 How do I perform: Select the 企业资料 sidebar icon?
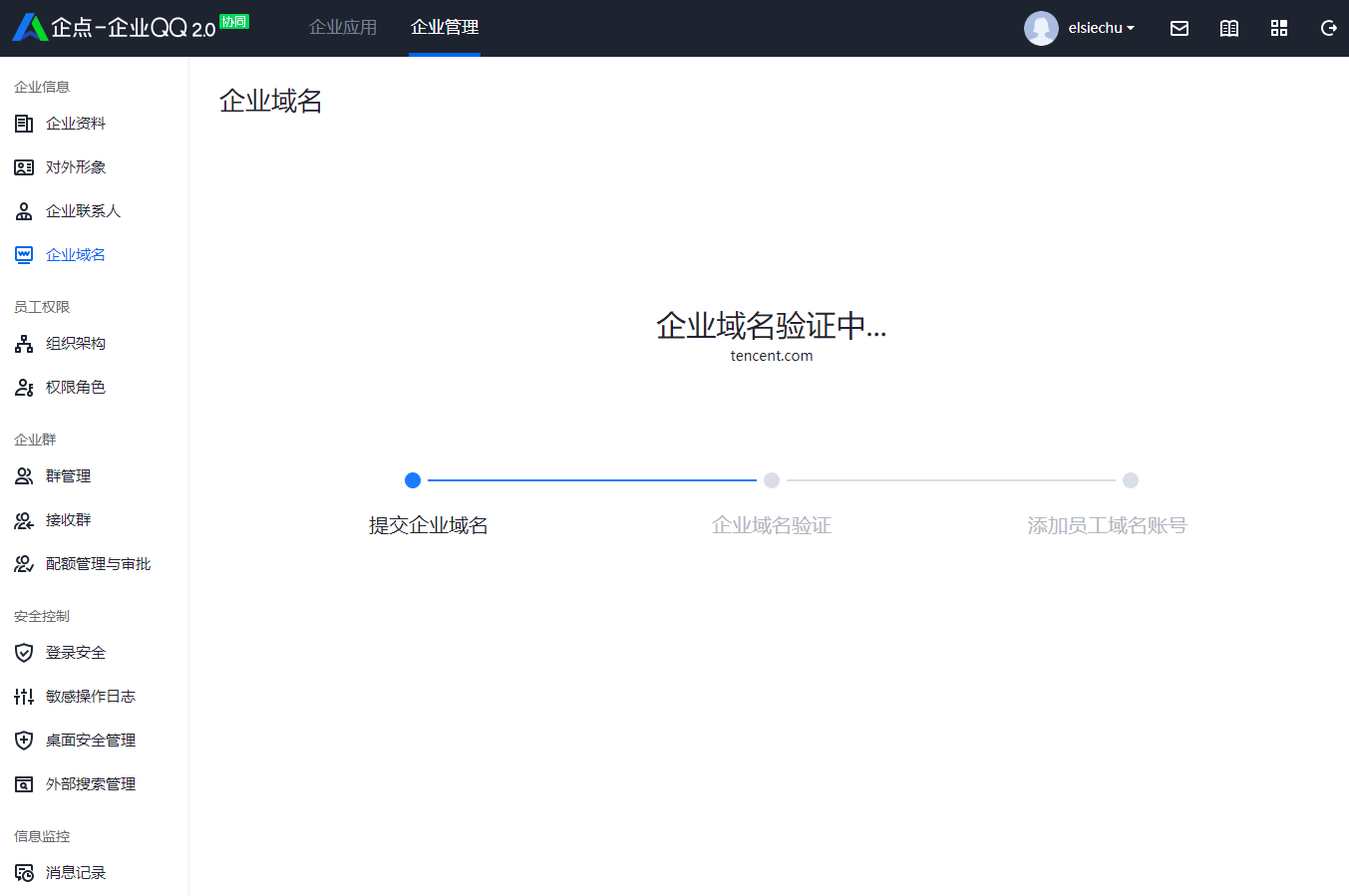[x=24, y=123]
